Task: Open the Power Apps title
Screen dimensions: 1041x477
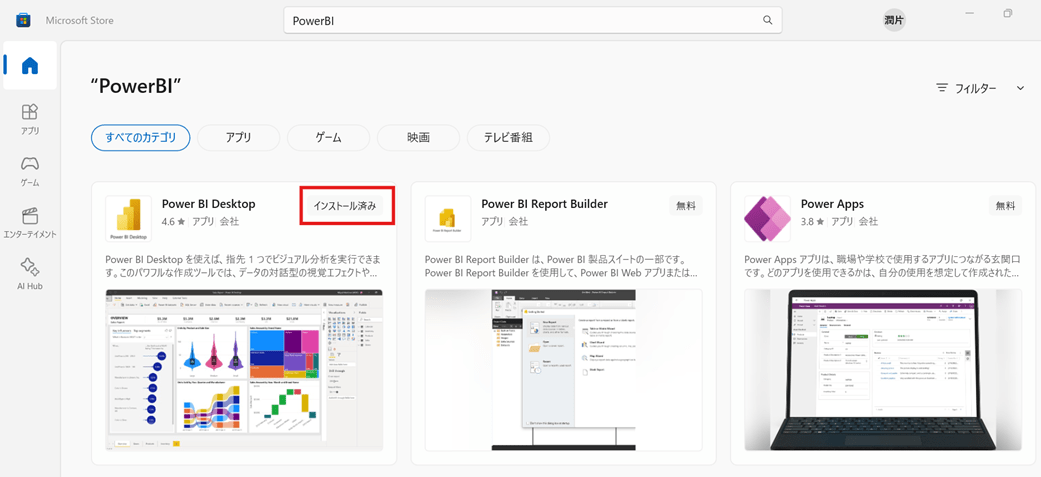Action: pyautogui.click(x=832, y=204)
